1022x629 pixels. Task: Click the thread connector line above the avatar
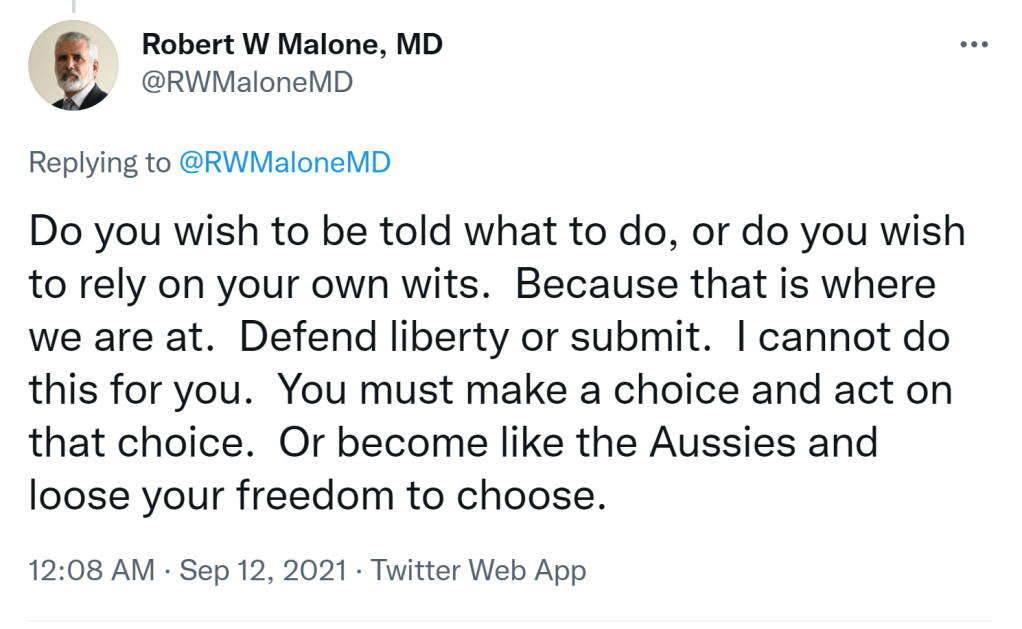coord(73,6)
